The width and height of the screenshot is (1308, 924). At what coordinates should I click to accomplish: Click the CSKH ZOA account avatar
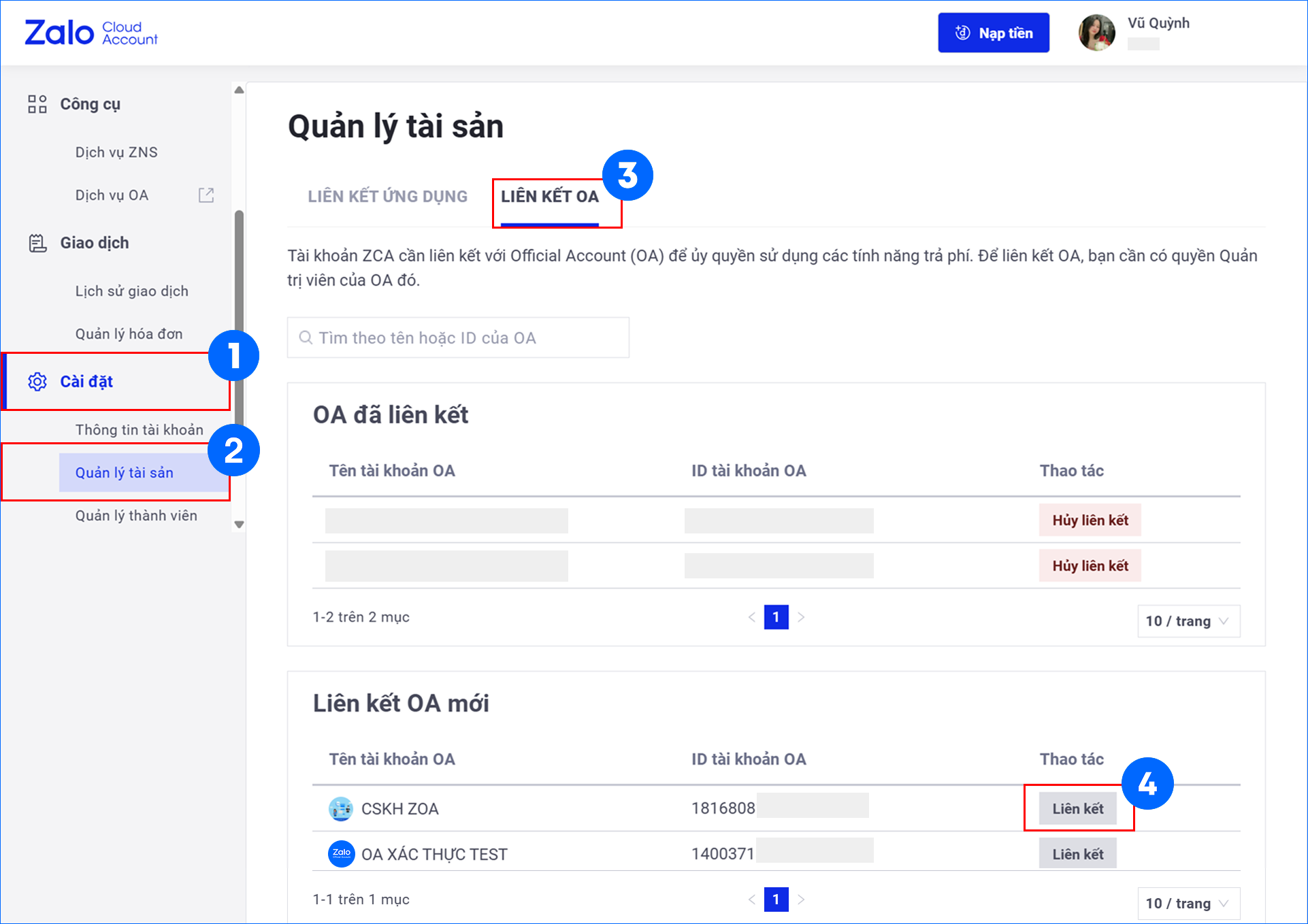tap(340, 809)
